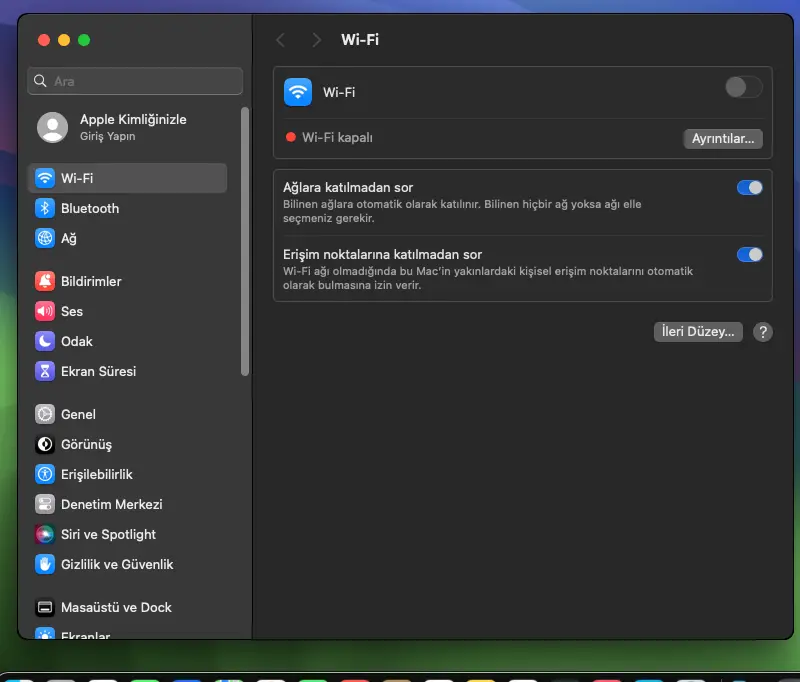
Task: Click the Siri ve Spotlight icon
Action: coord(45,534)
